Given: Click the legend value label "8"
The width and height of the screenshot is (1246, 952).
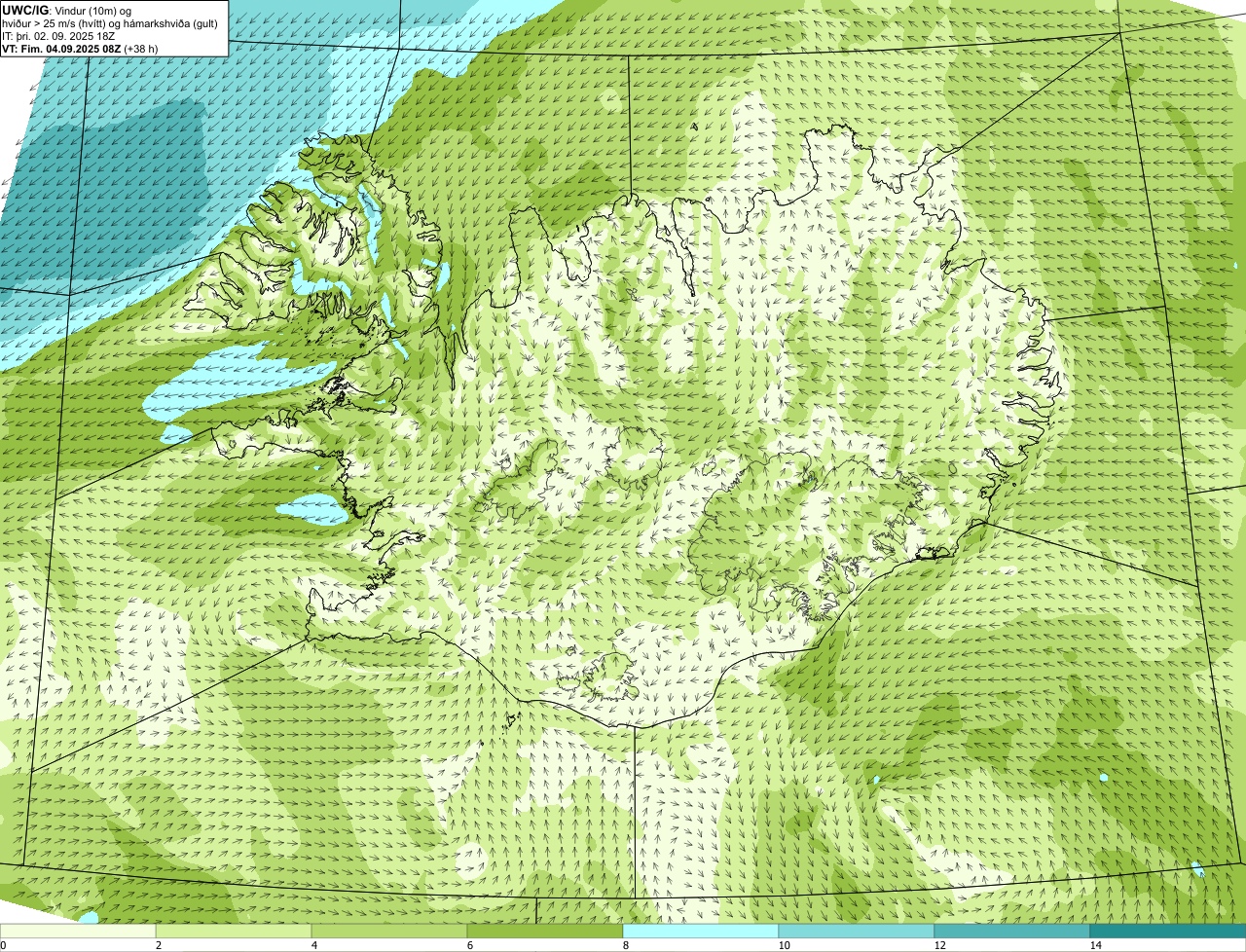Looking at the screenshot, I should point(625,945).
